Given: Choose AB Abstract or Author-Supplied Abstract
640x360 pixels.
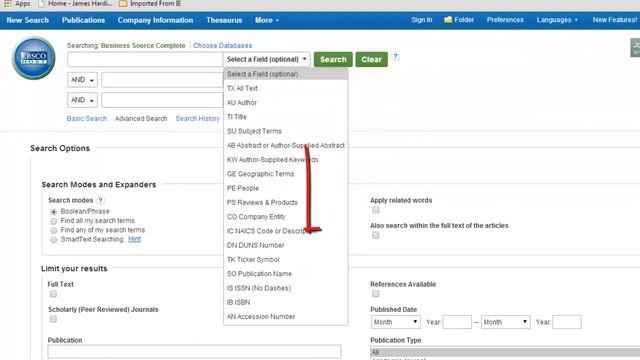Looking at the screenshot, I should click(286, 145).
